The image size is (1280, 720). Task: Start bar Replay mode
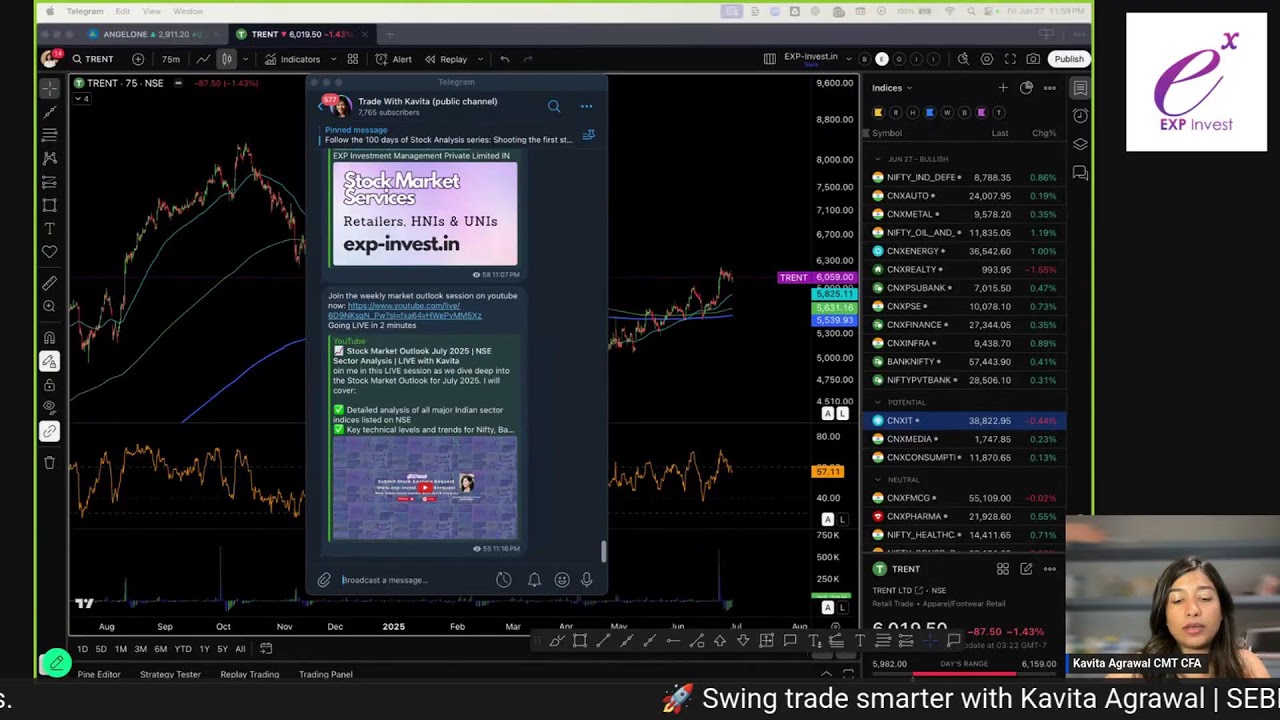(x=446, y=59)
